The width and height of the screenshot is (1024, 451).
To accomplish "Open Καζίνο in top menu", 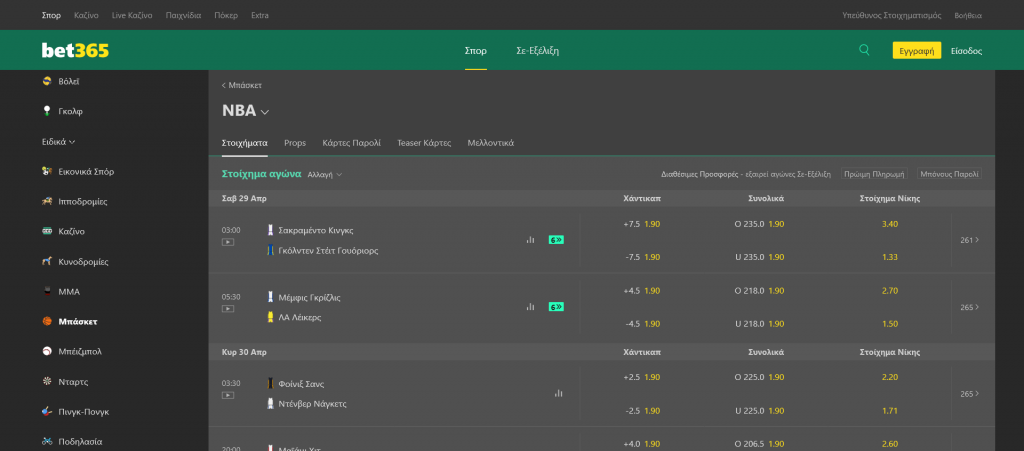I will pyautogui.click(x=86, y=15).
